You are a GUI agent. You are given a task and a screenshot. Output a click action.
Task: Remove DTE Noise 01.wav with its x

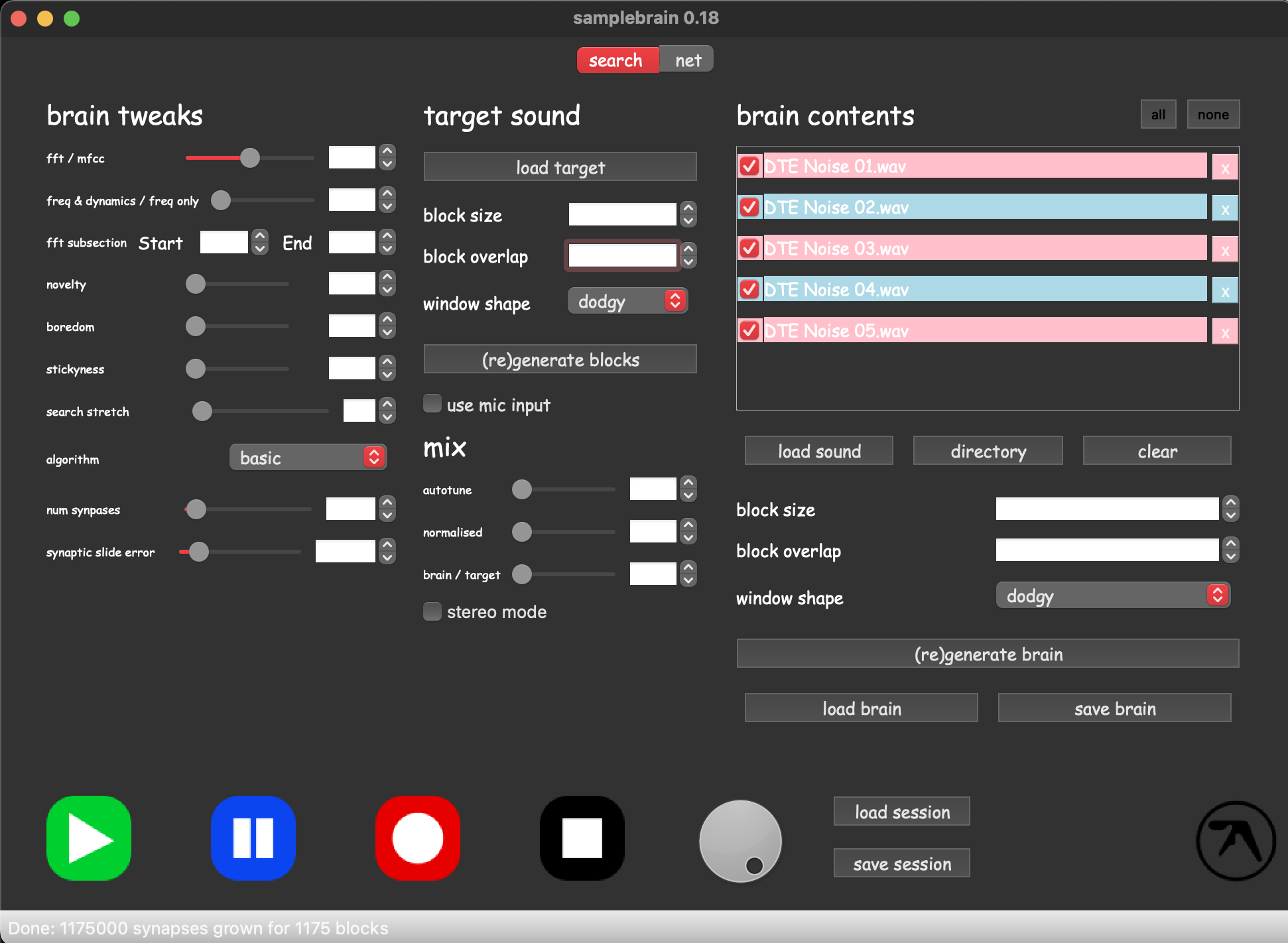[x=1224, y=168]
